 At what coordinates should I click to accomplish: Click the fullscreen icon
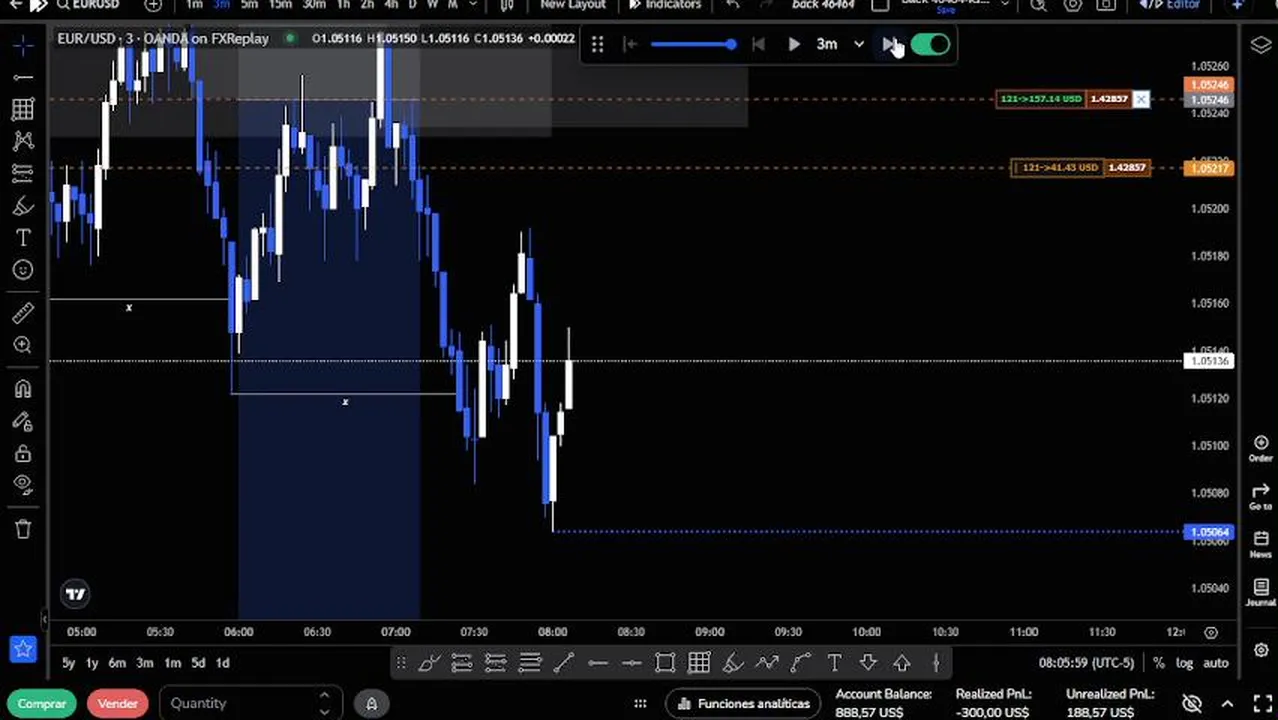[1261, 704]
